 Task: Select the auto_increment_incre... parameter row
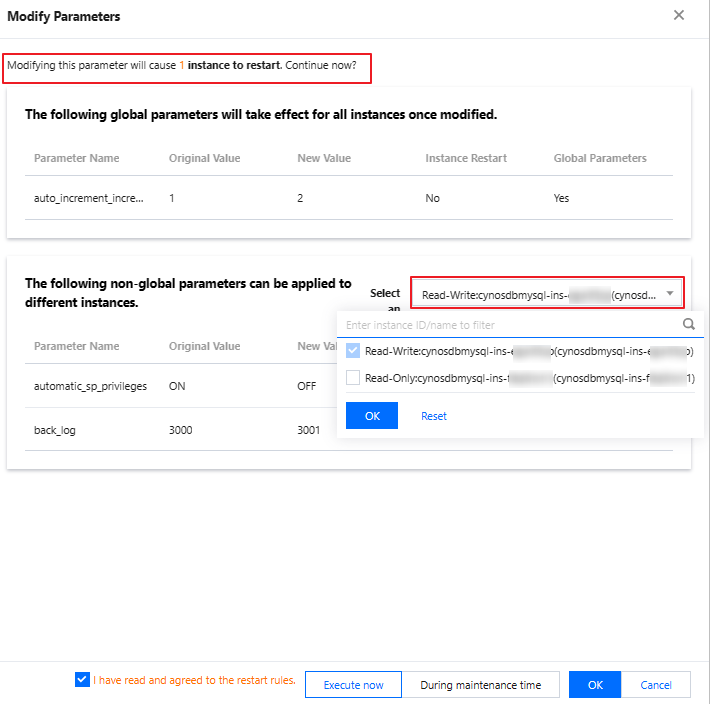pos(89,198)
